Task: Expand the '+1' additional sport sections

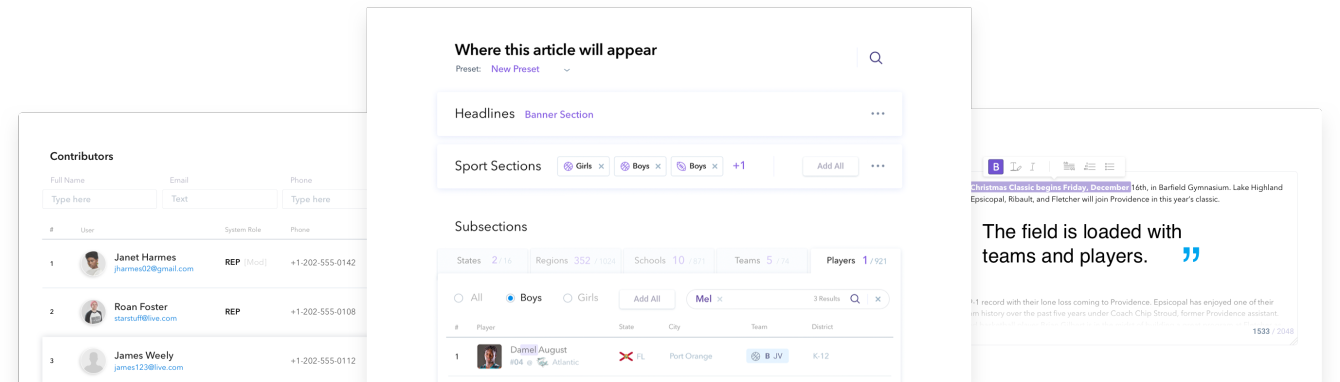Action: [x=739, y=166]
